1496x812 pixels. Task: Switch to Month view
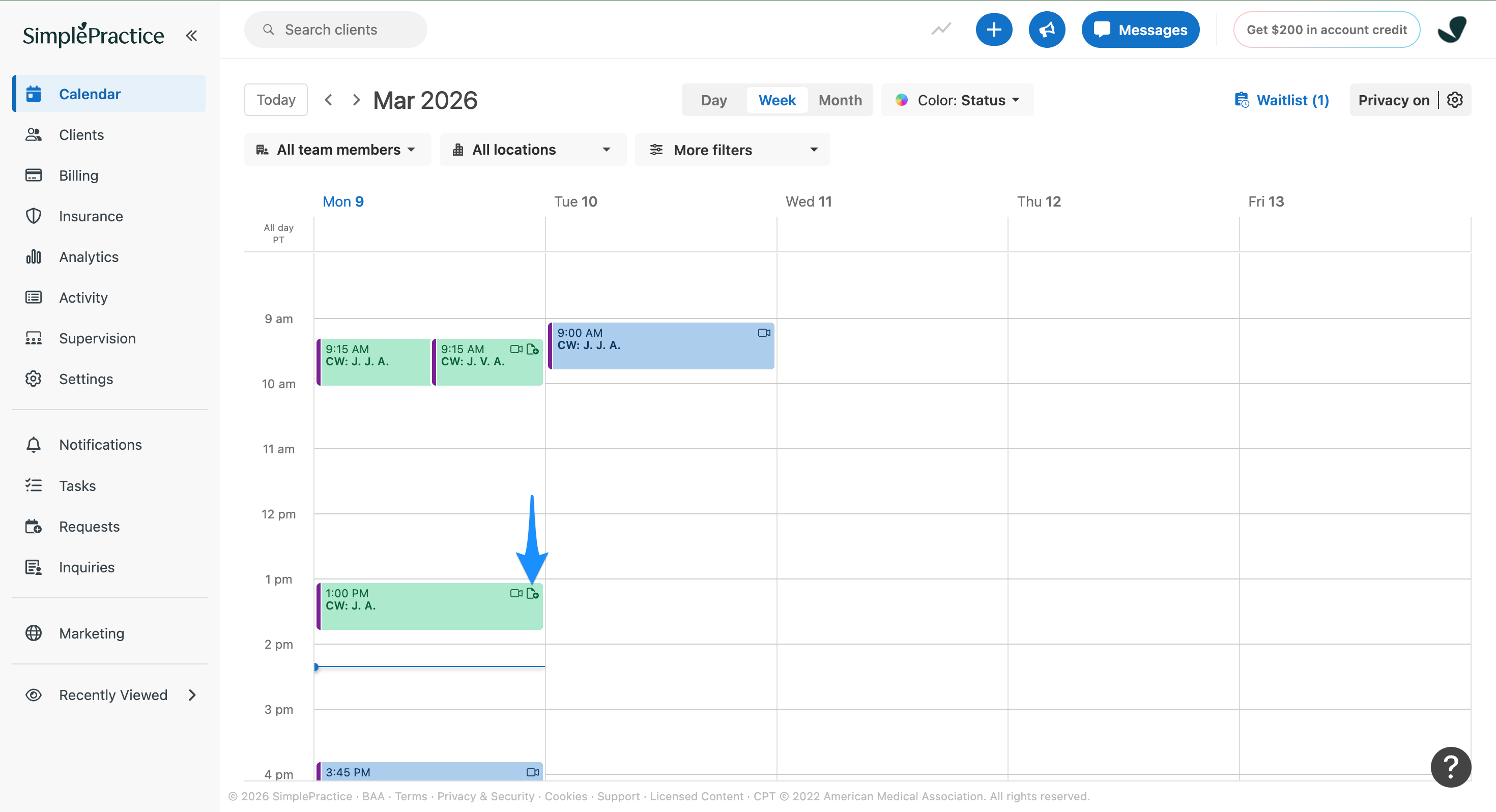(840, 100)
